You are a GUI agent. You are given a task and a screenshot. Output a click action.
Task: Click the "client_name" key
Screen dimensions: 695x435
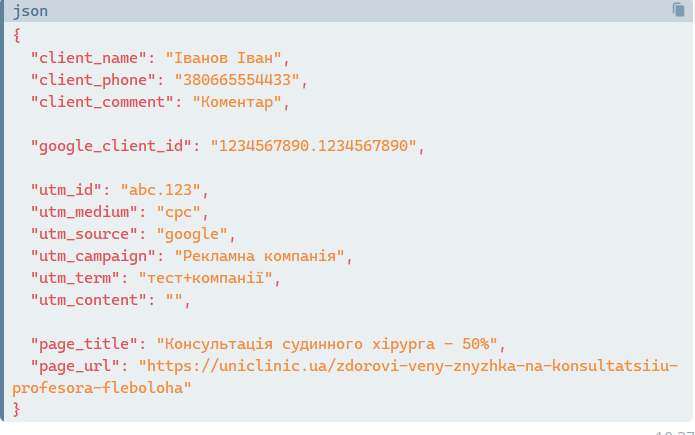(x=89, y=58)
